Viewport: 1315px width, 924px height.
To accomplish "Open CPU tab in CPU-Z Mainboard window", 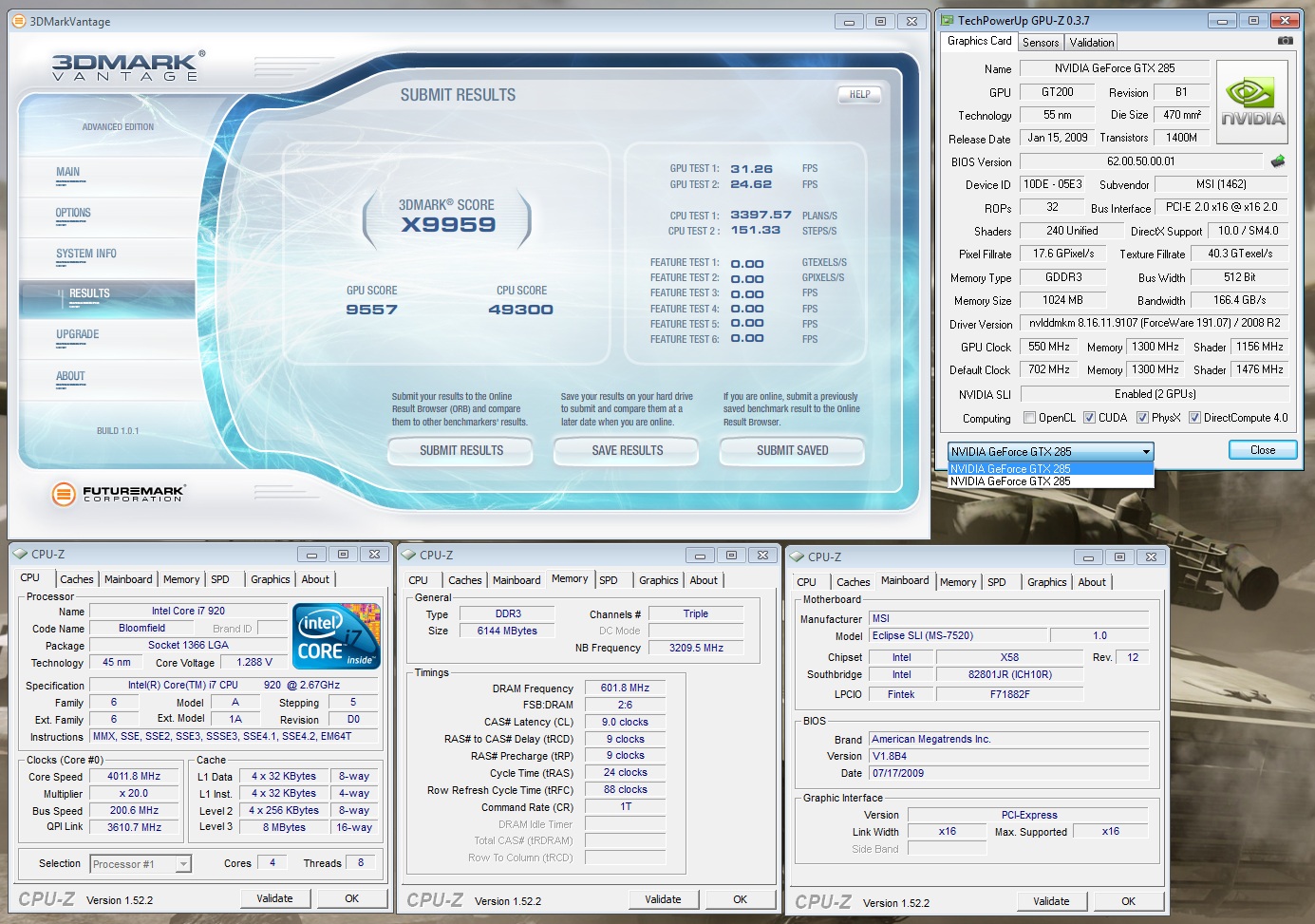I will click(806, 582).
